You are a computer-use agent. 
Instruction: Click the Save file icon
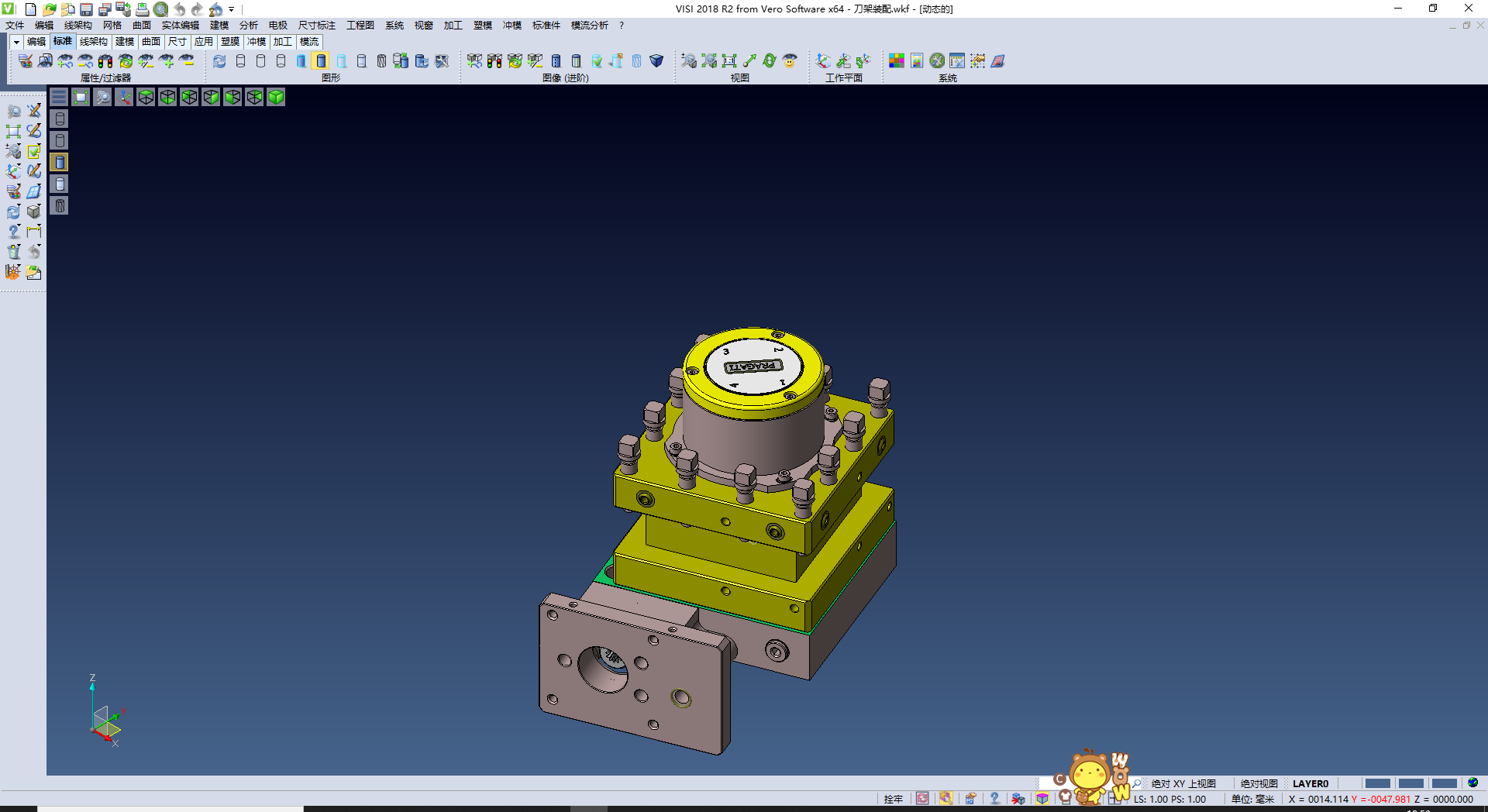[x=86, y=9]
